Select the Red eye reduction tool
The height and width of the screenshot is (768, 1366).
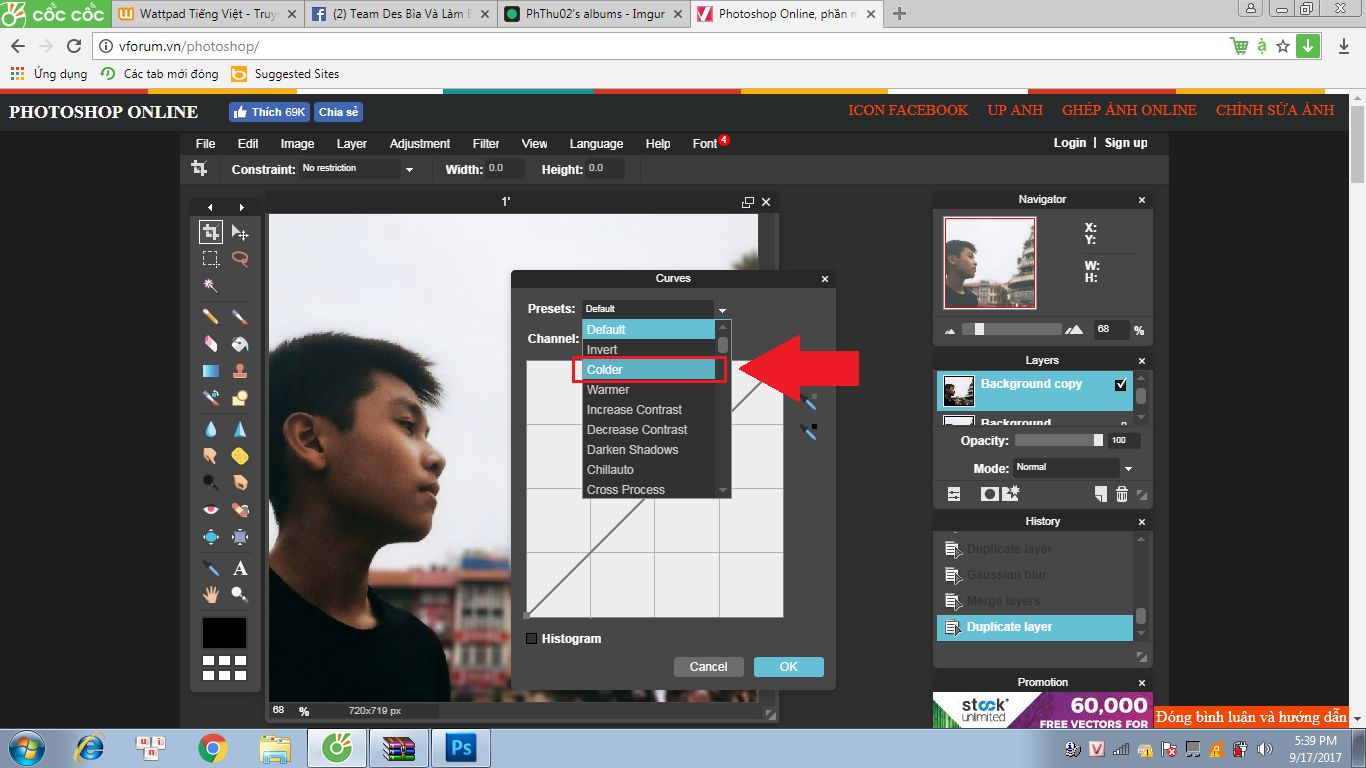(x=210, y=510)
